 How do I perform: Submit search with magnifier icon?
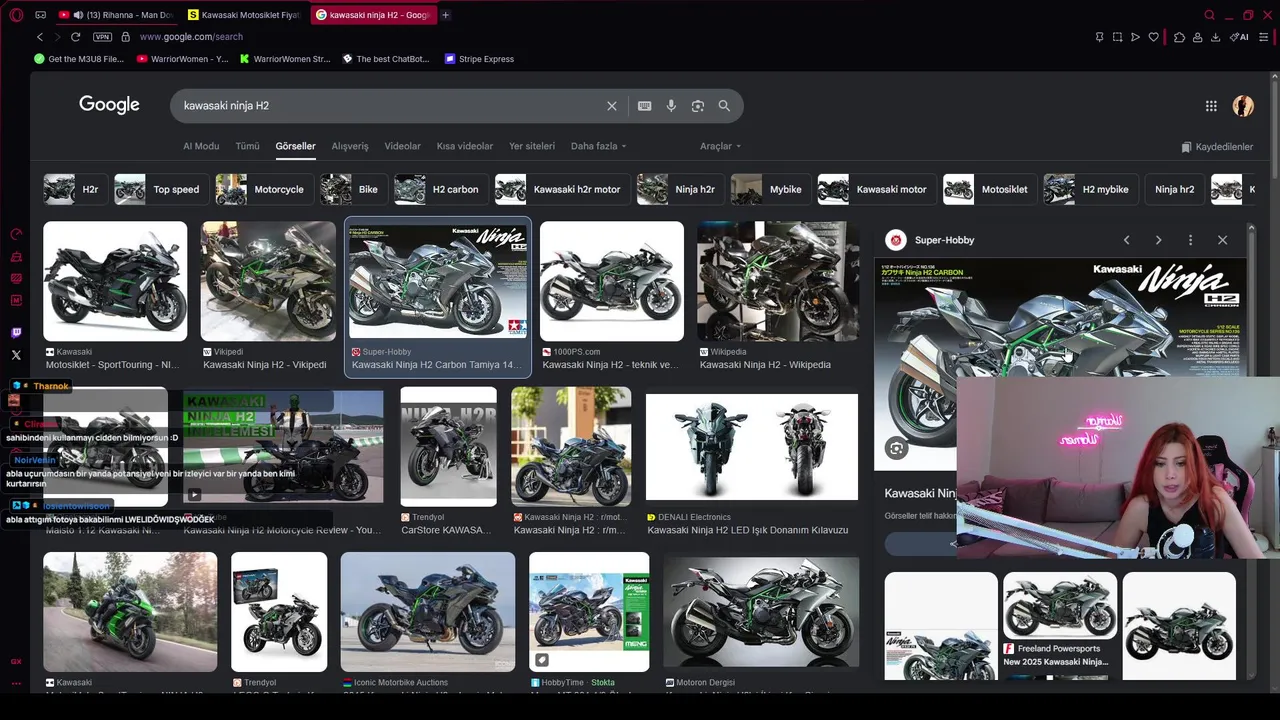pyautogui.click(x=724, y=106)
